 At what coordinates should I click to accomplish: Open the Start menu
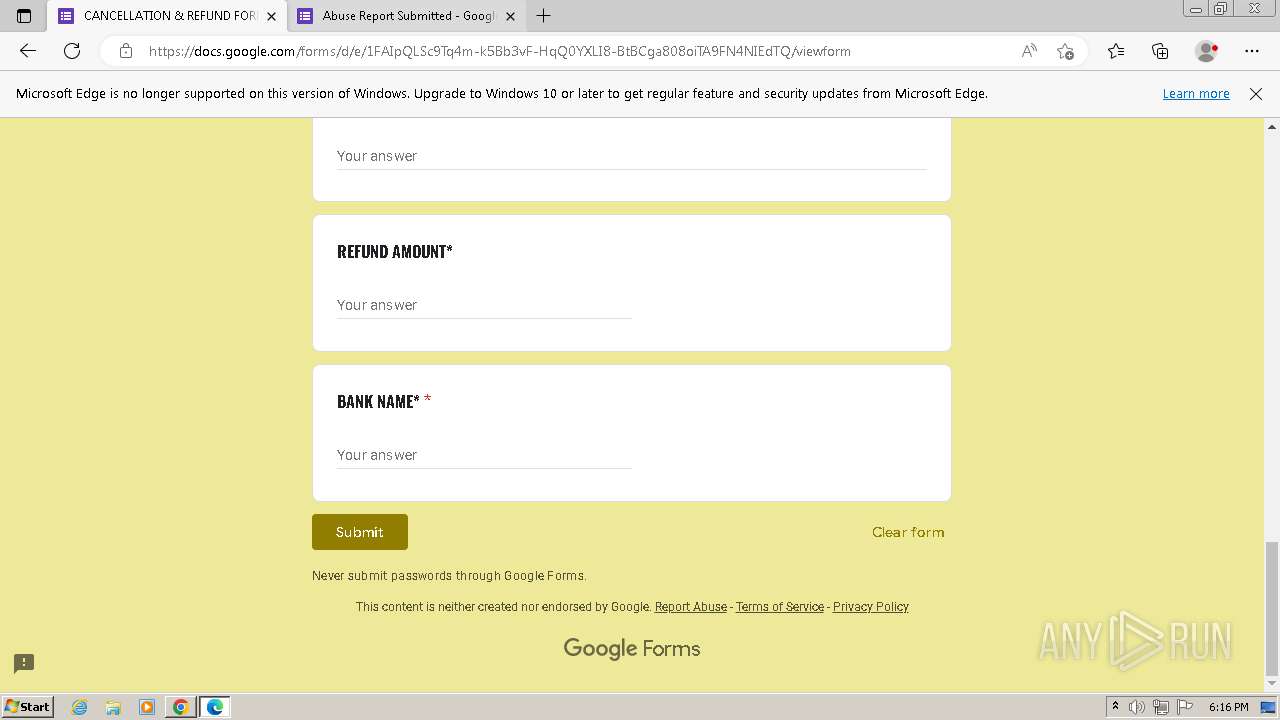(27, 707)
